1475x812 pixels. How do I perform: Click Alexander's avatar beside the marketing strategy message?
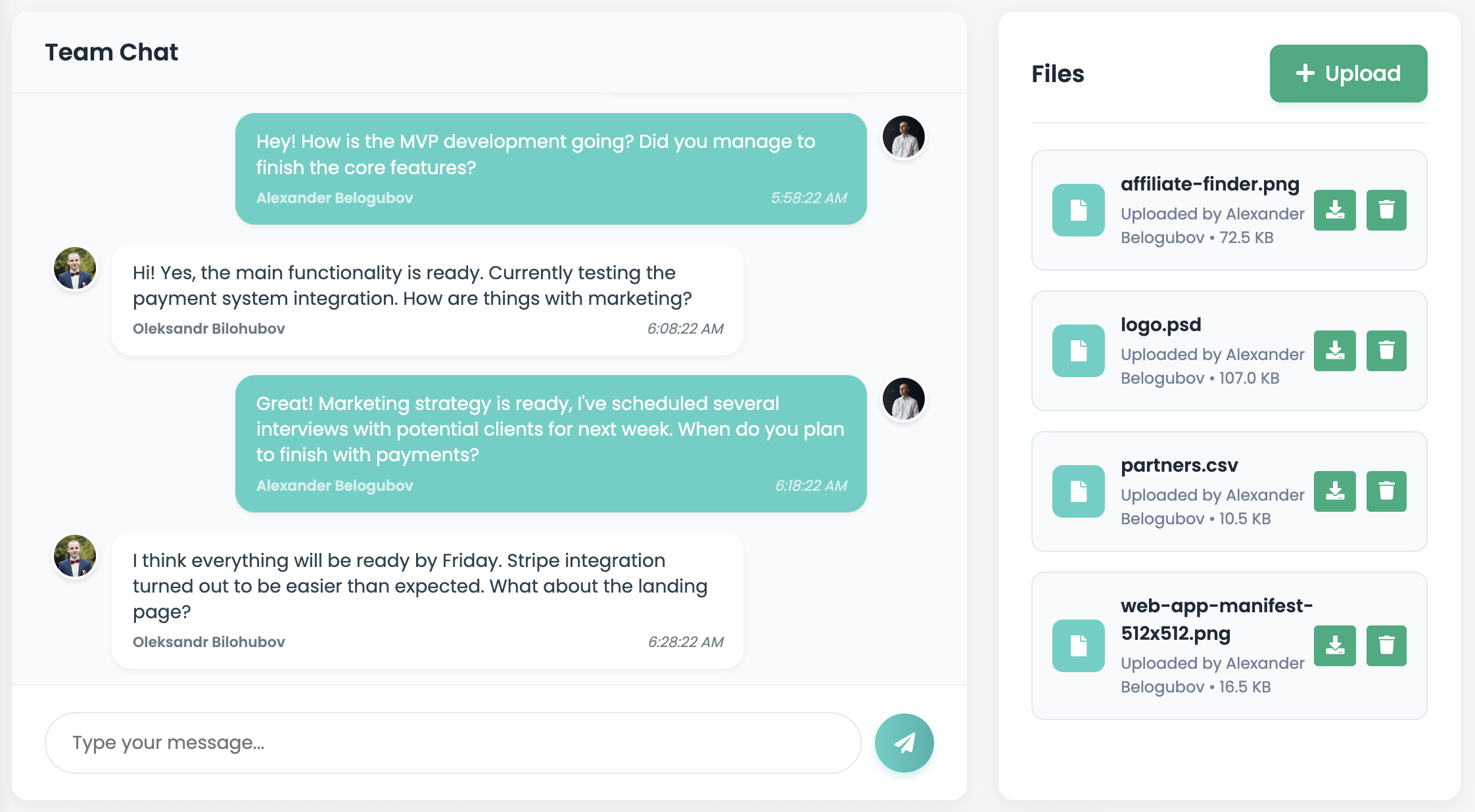904,399
